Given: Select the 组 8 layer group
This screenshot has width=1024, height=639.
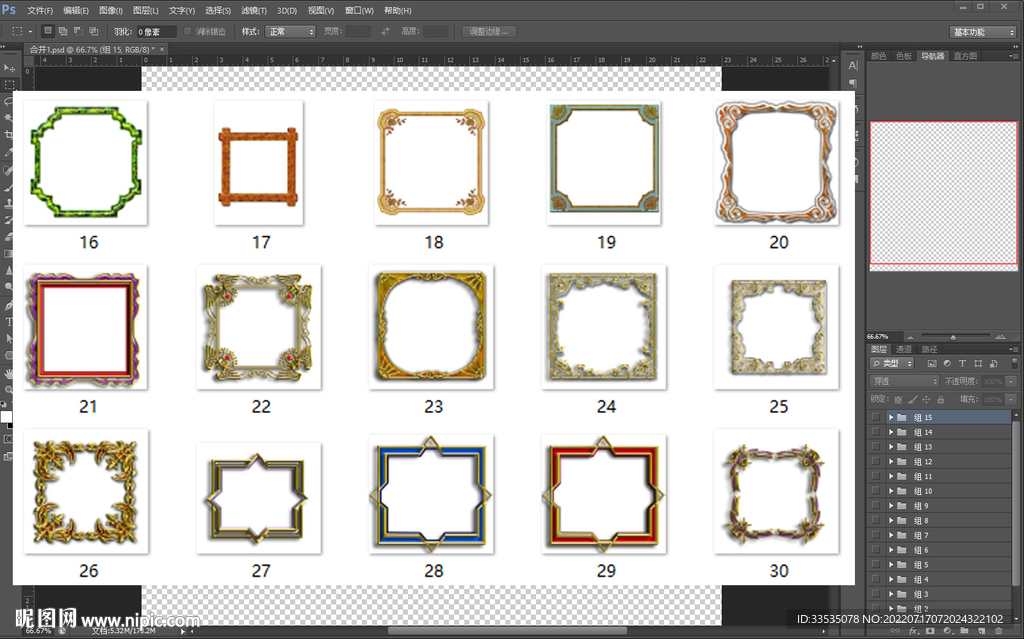Looking at the screenshot, I should click(940, 521).
